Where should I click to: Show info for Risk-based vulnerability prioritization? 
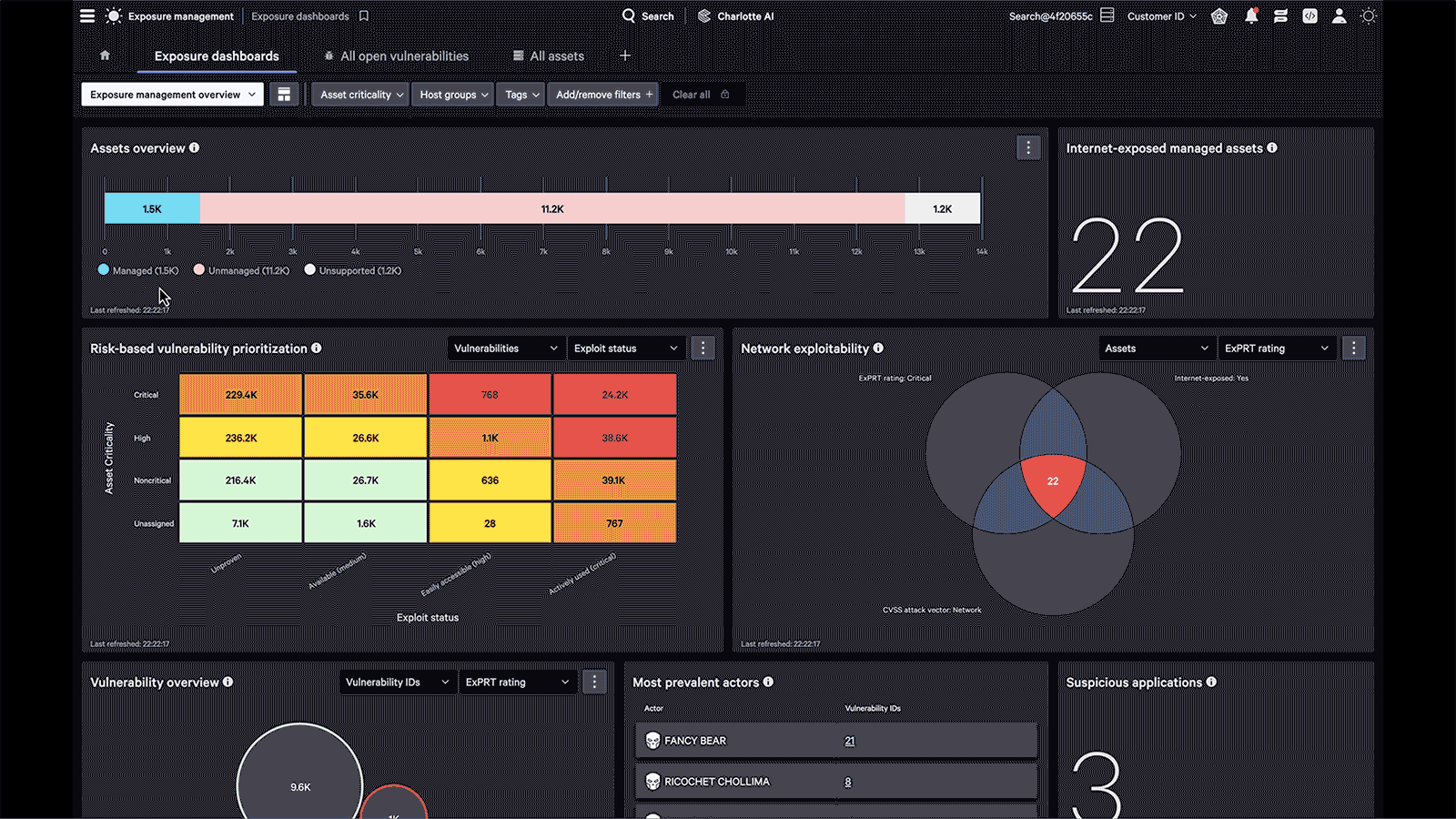pyautogui.click(x=317, y=348)
